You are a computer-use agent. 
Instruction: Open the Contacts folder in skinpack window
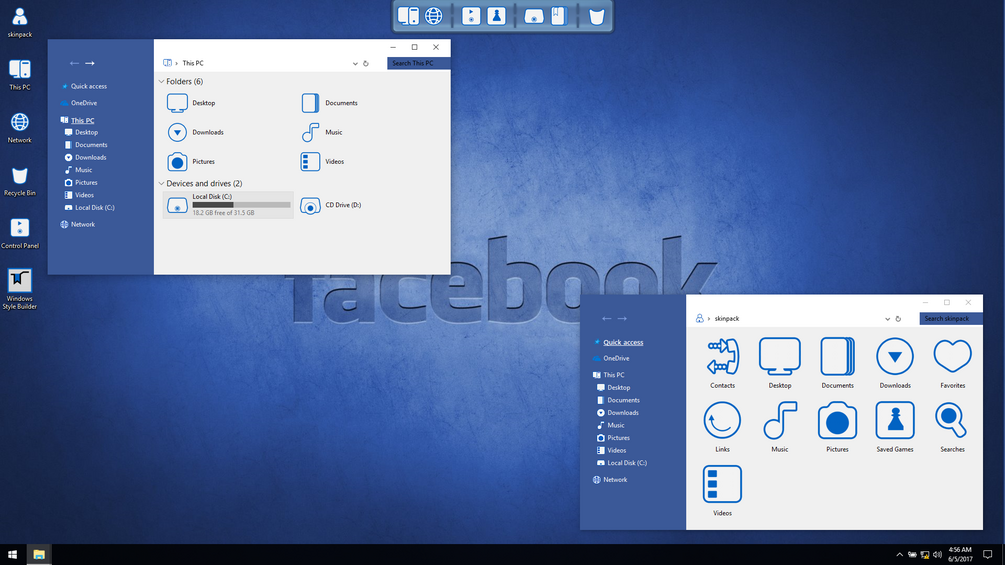click(722, 357)
